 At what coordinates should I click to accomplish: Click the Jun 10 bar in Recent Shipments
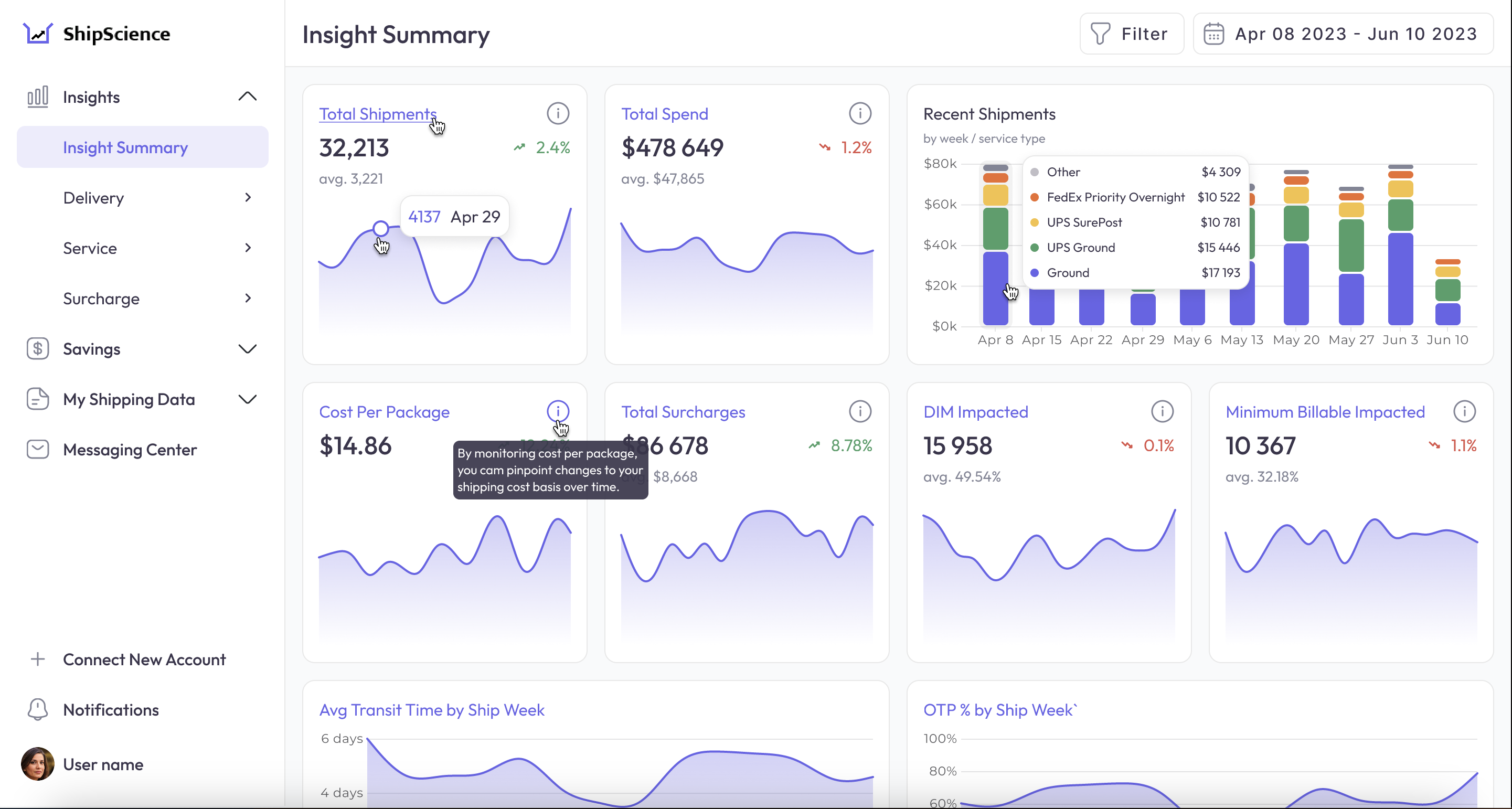tap(1447, 294)
